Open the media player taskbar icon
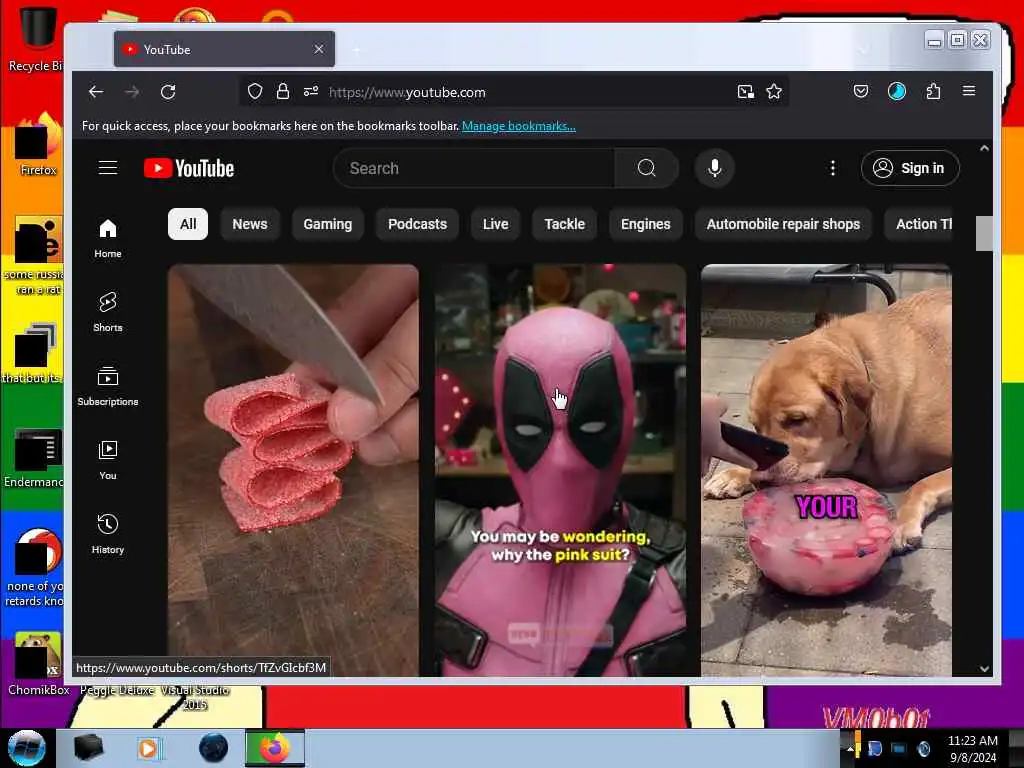Viewport: 1024px width, 768px height. [149, 748]
